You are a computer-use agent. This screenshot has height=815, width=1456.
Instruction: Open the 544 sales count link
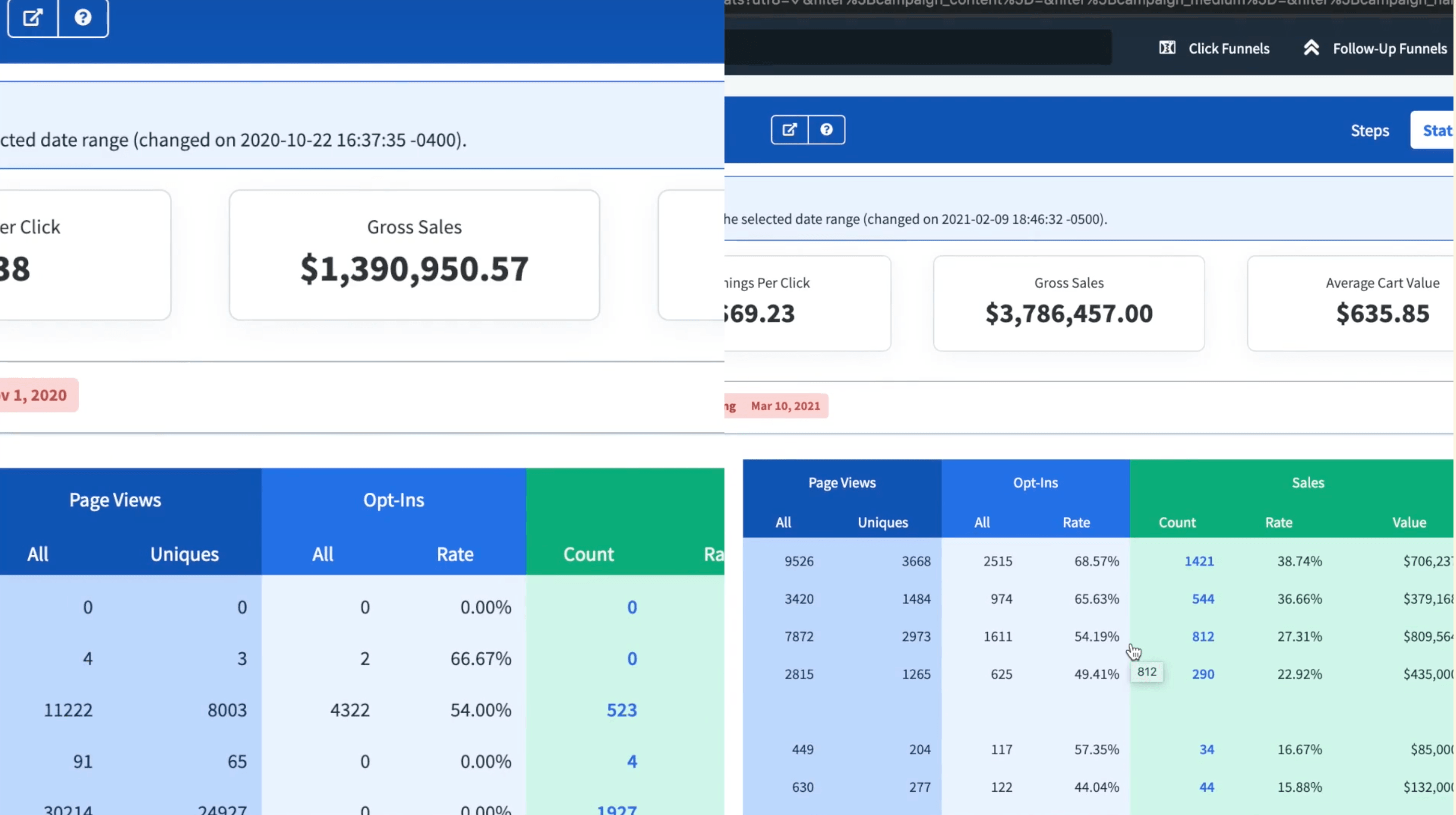point(1203,599)
